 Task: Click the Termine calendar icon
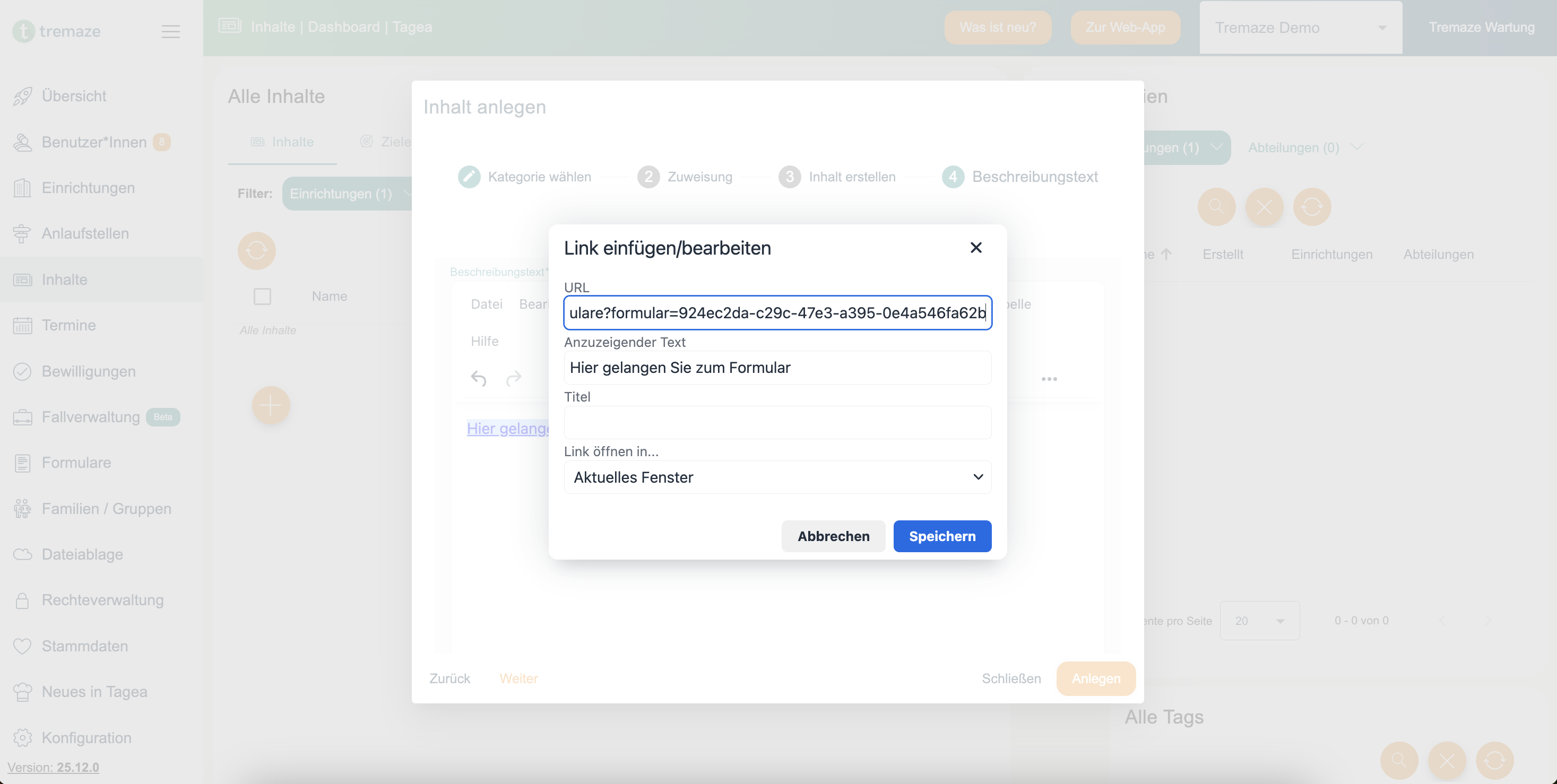point(22,325)
